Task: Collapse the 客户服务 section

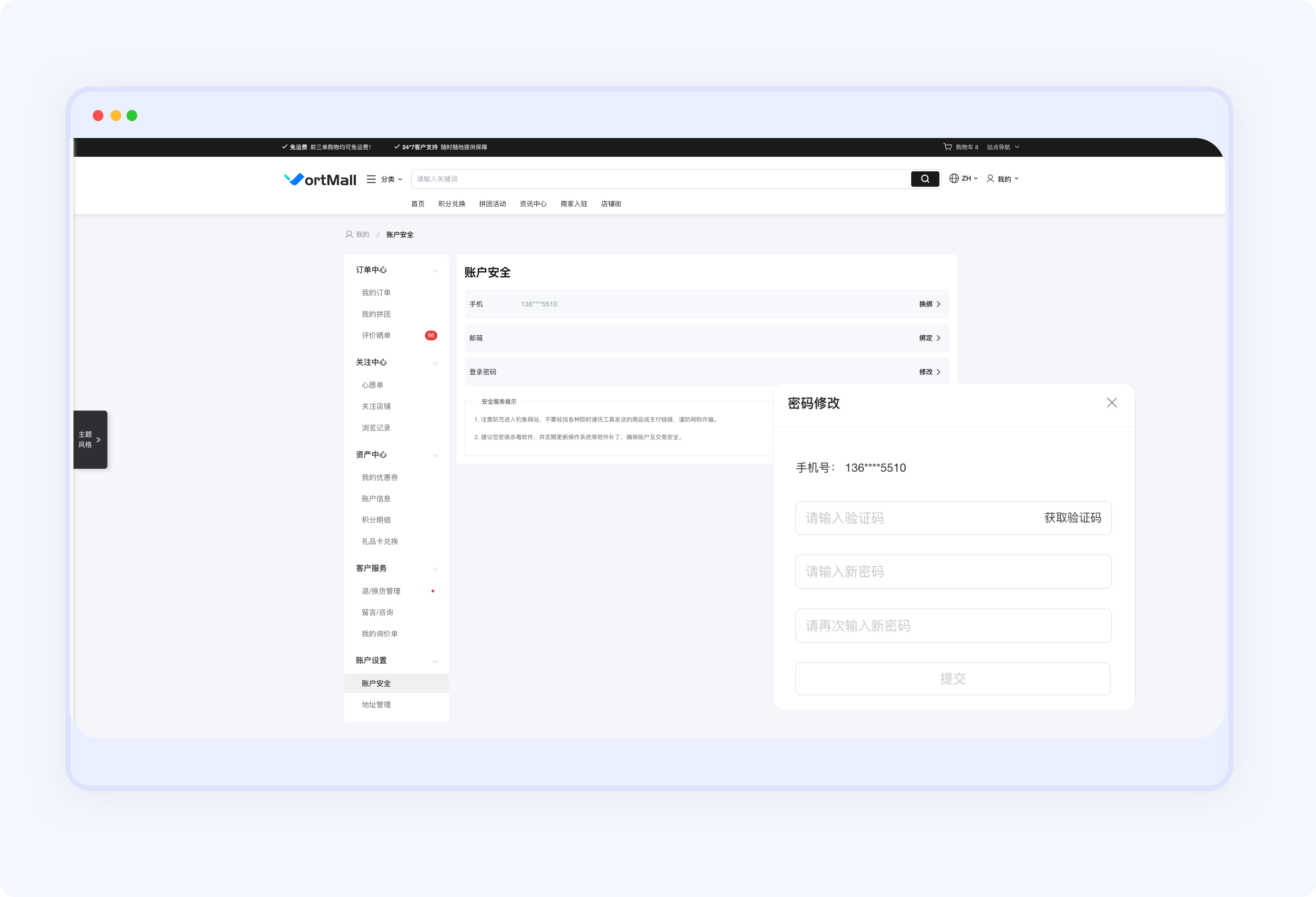Action: click(435, 568)
